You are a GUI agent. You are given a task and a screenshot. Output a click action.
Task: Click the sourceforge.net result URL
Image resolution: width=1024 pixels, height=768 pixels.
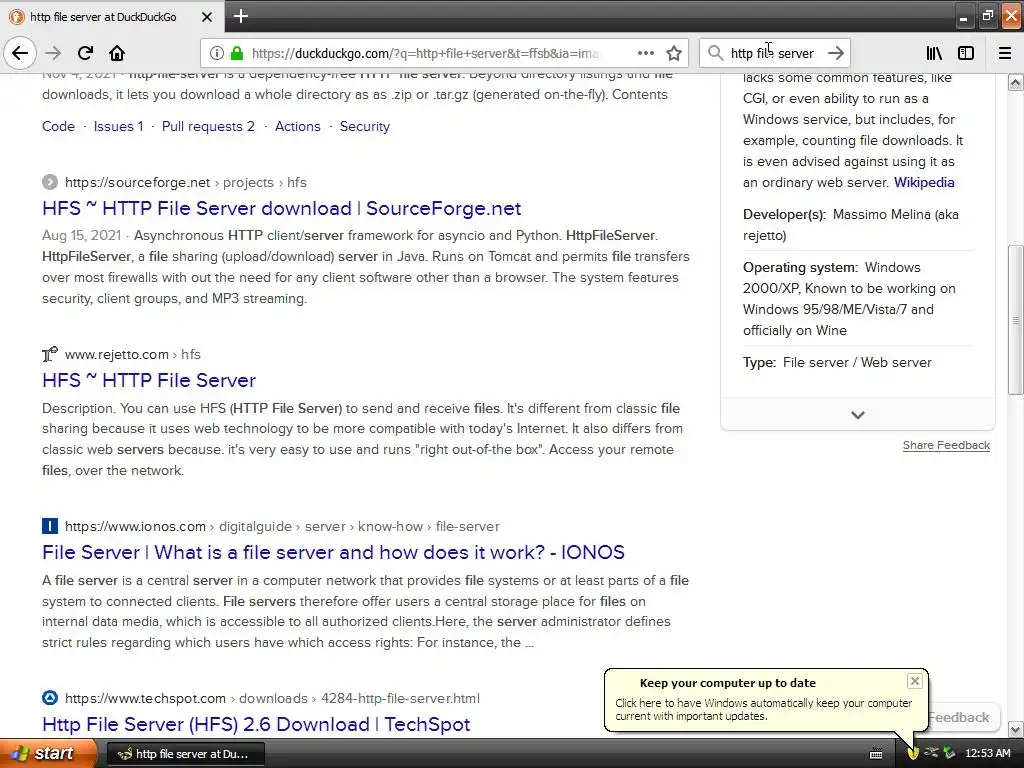[x=185, y=182]
